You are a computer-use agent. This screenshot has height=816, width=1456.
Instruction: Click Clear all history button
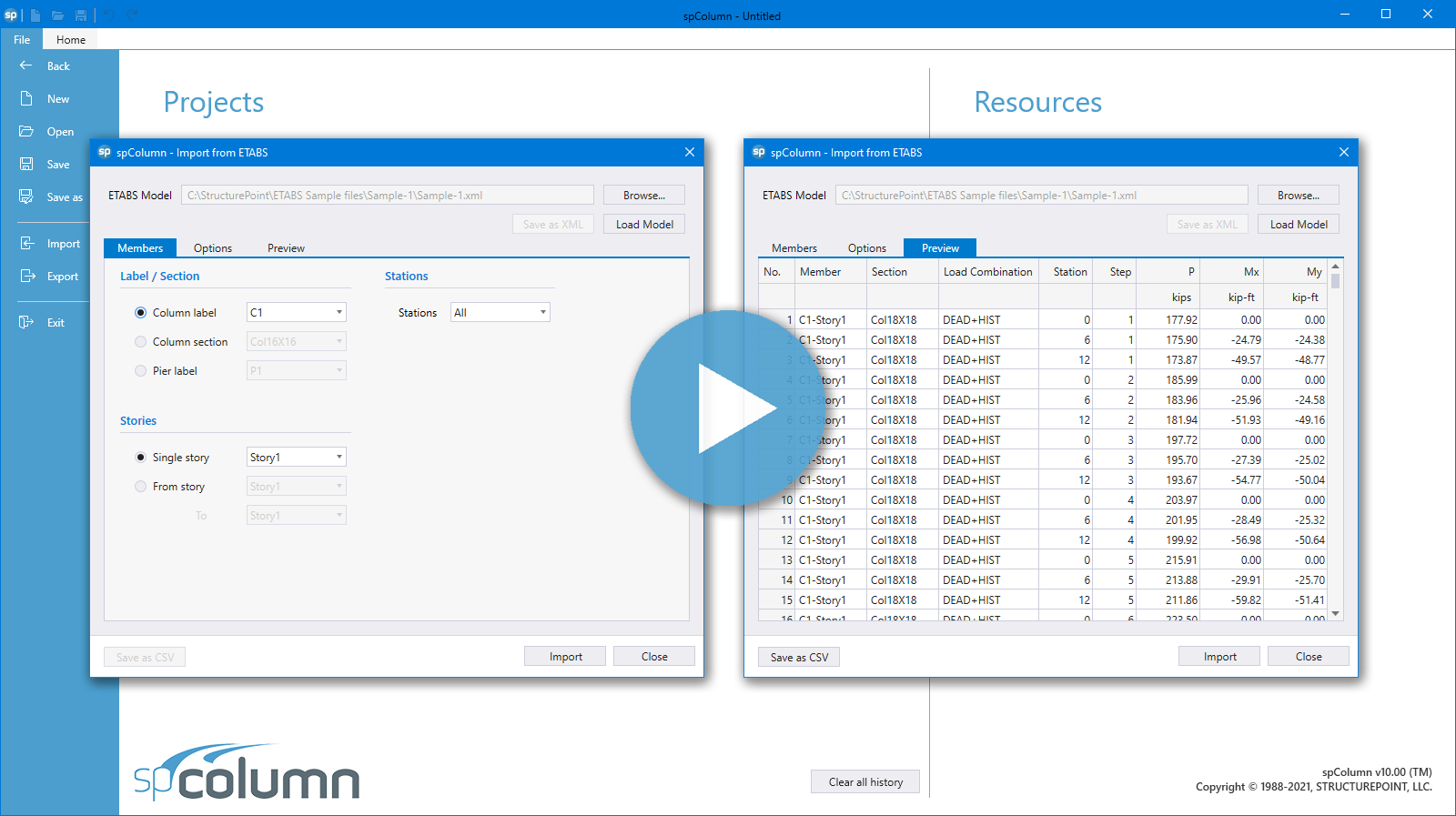point(865,781)
